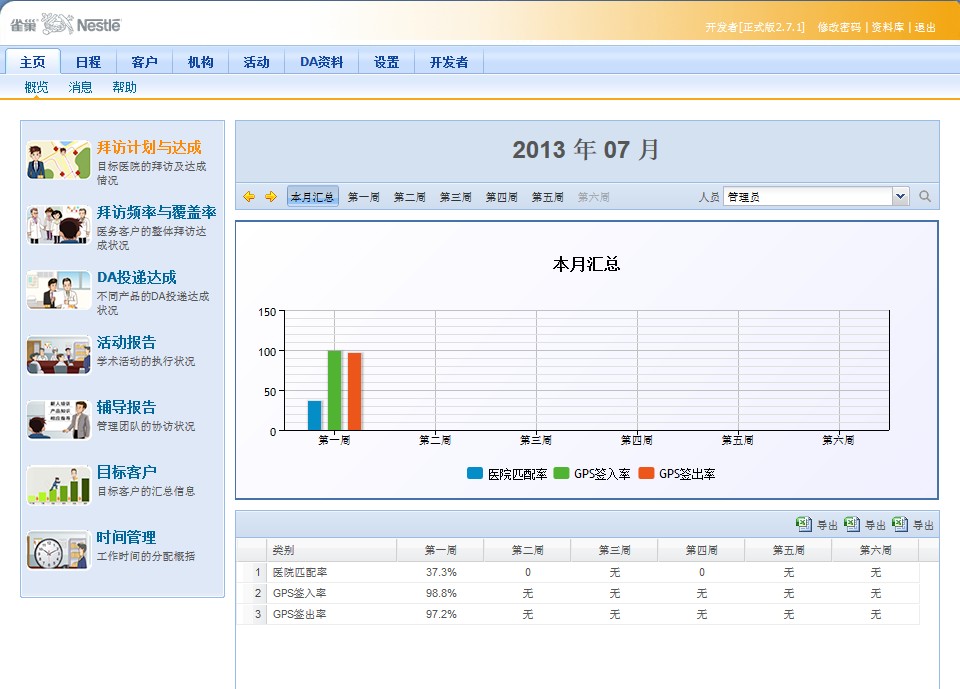Select table row GPS签出率

(577, 614)
